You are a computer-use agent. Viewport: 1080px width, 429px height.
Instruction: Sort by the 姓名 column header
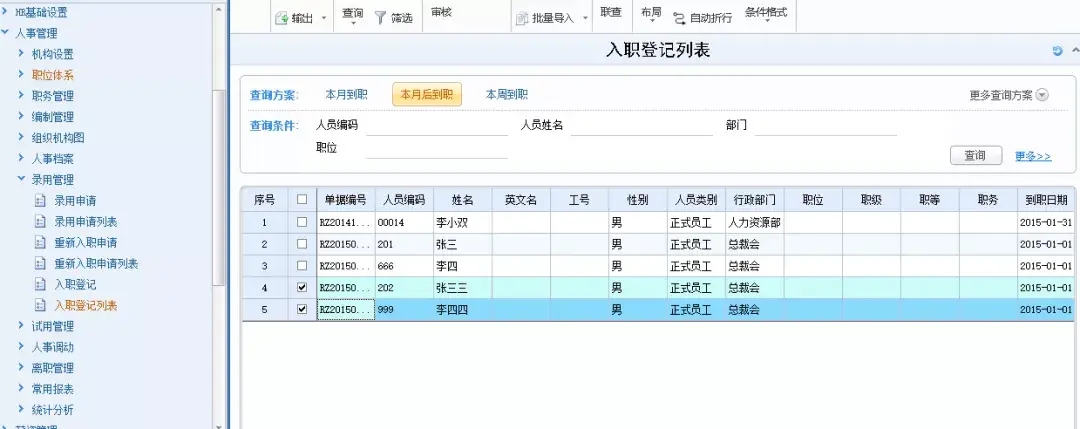point(462,200)
